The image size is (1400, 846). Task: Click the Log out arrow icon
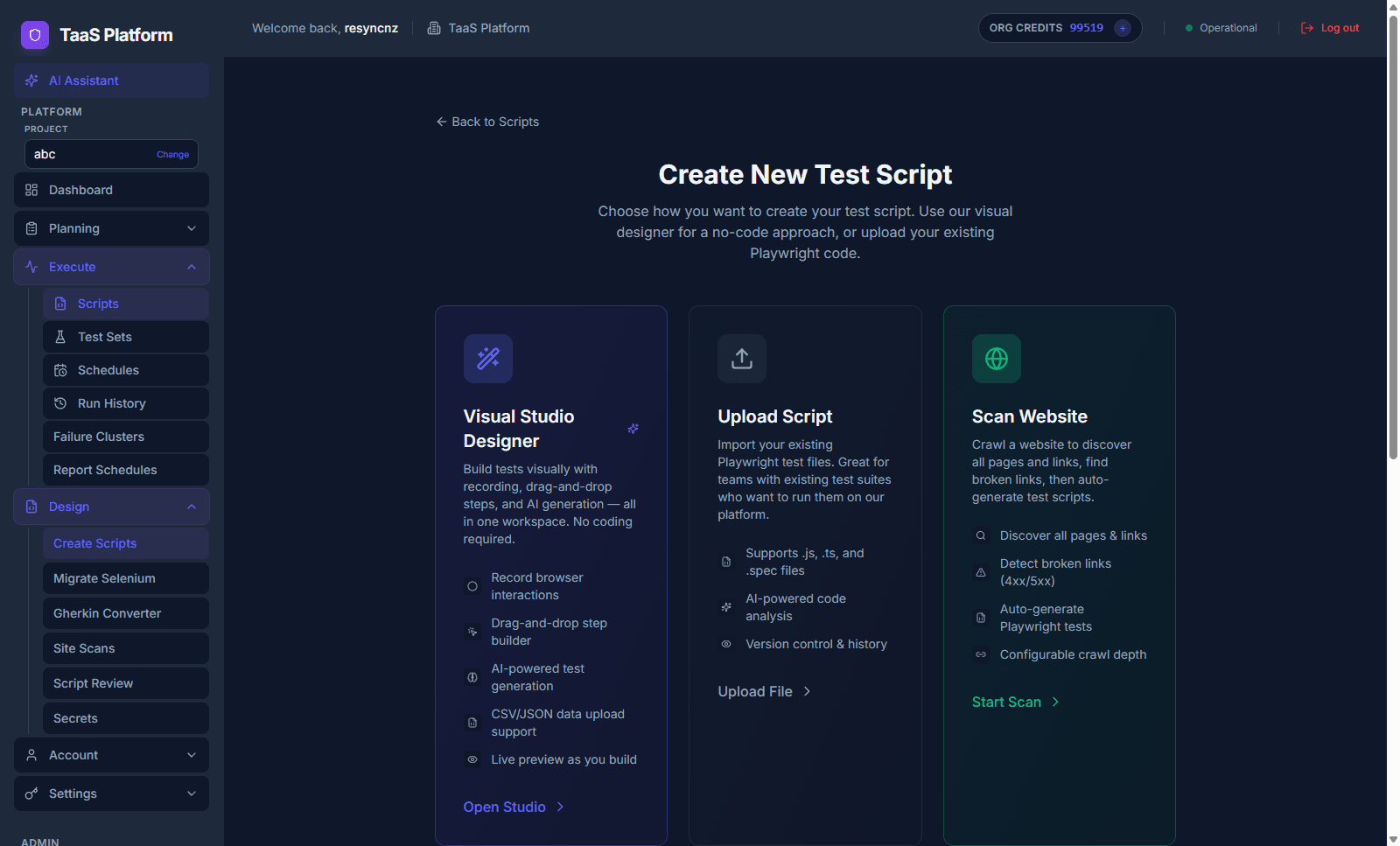(1305, 27)
